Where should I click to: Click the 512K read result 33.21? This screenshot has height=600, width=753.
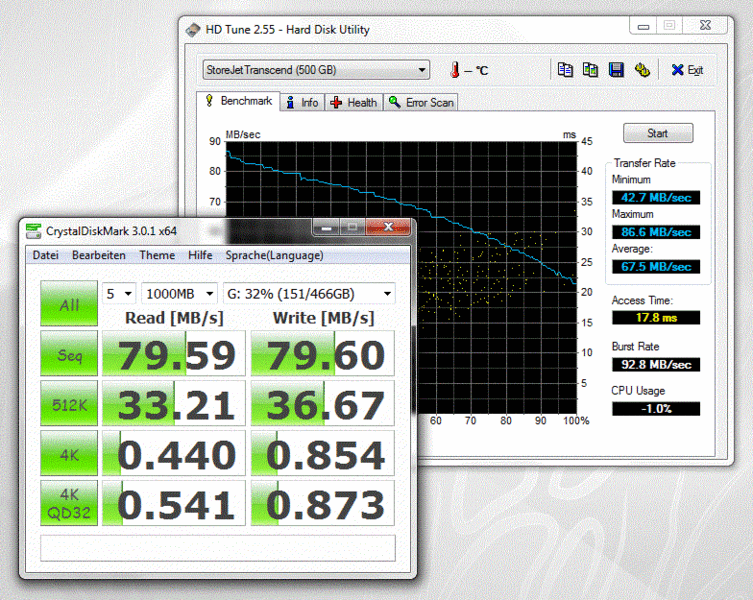pyautogui.click(x=174, y=404)
